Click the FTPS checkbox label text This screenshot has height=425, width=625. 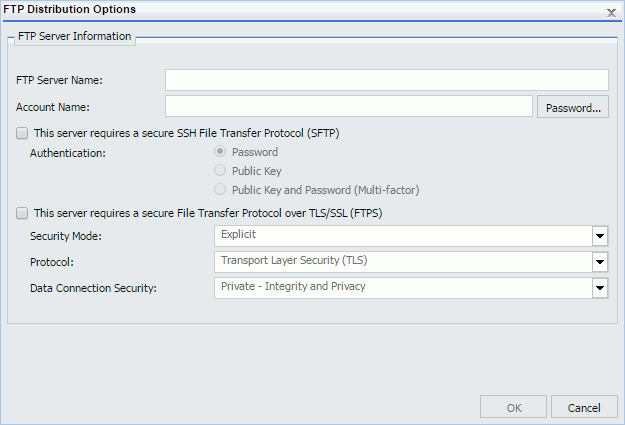[x=208, y=213]
